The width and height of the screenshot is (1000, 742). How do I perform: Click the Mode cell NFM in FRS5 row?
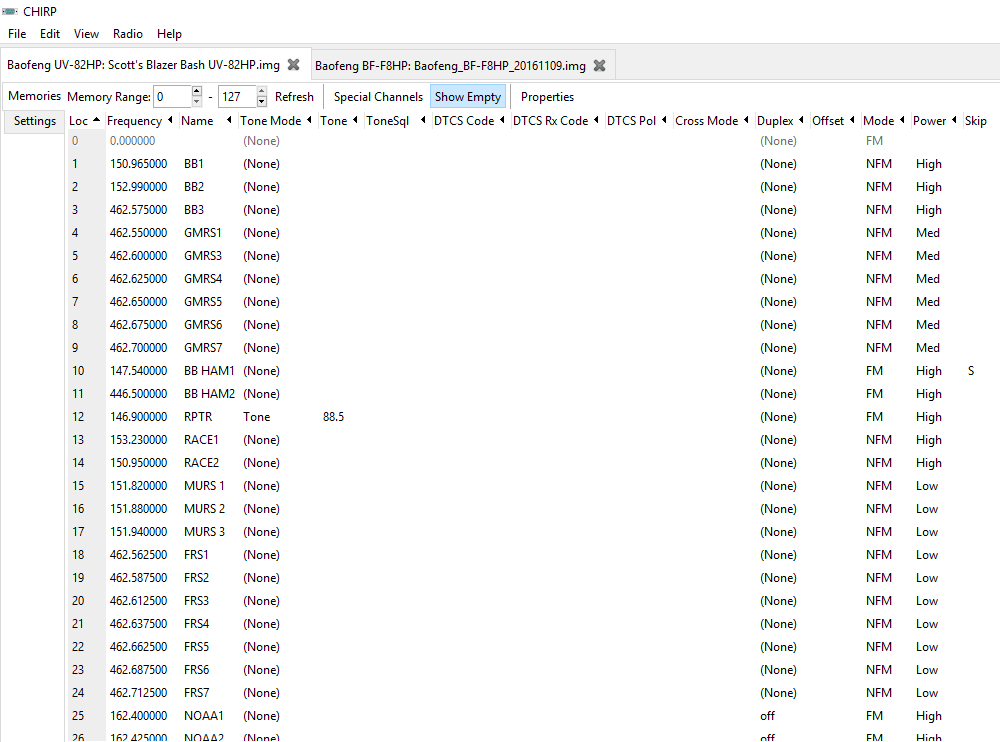879,646
